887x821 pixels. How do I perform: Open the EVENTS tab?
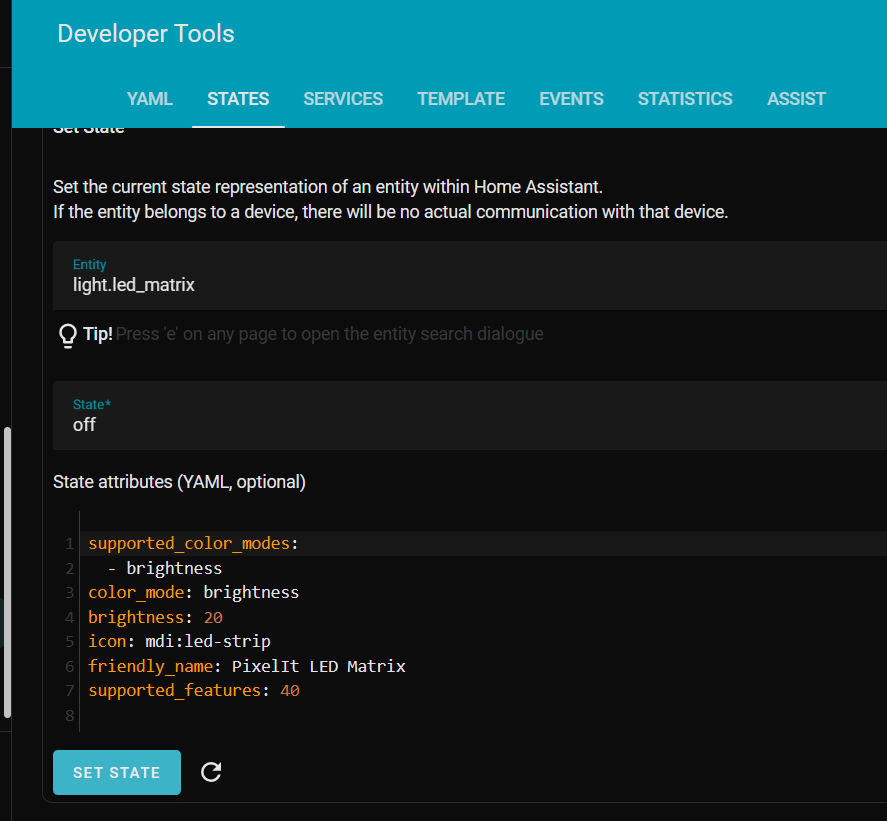point(571,99)
